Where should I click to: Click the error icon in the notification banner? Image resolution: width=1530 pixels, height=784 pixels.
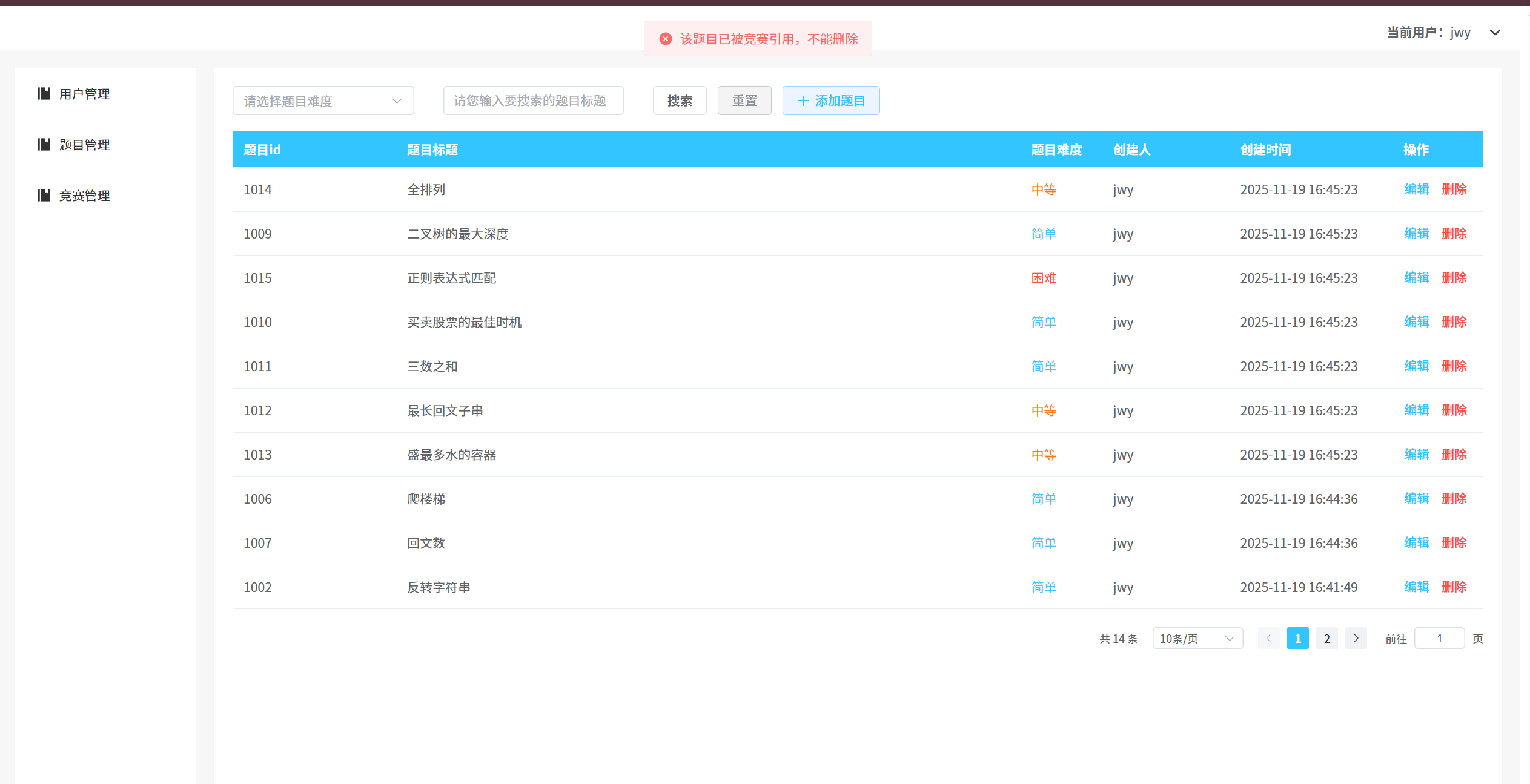coord(665,38)
